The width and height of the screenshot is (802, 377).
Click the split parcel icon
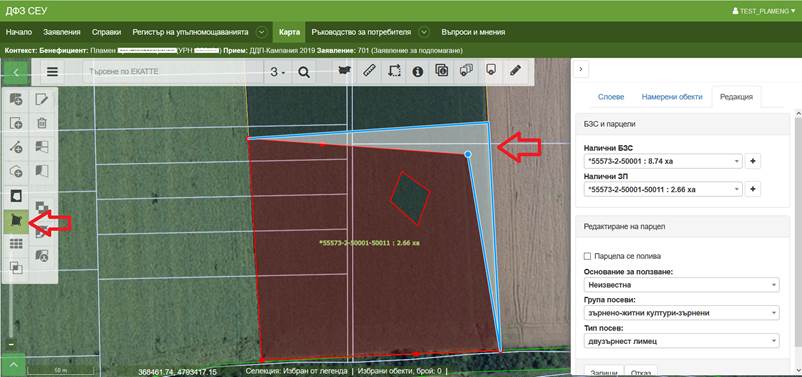pyautogui.click(x=42, y=147)
